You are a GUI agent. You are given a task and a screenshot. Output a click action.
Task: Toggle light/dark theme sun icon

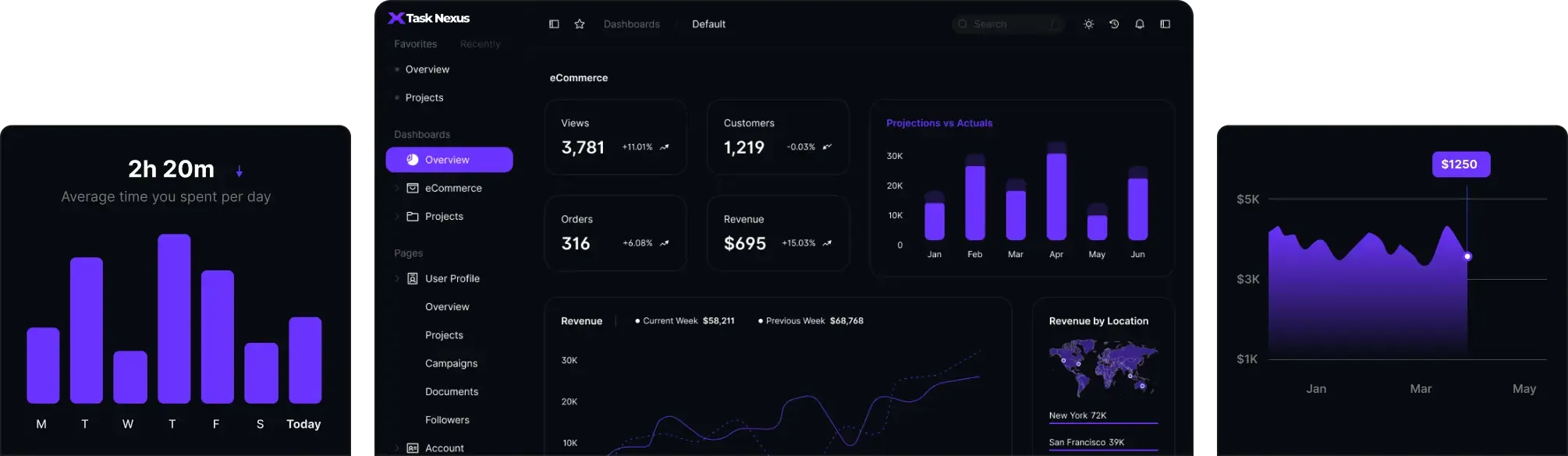(x=1088, y=24)
